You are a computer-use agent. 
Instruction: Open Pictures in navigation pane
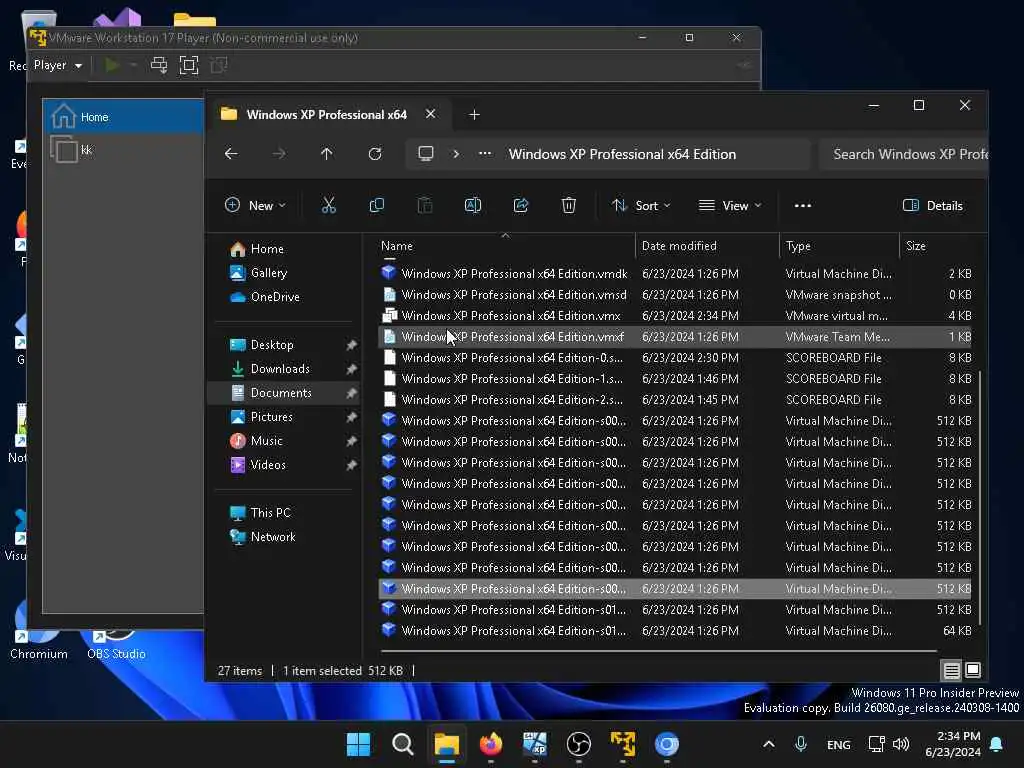(x=272, y=417)
